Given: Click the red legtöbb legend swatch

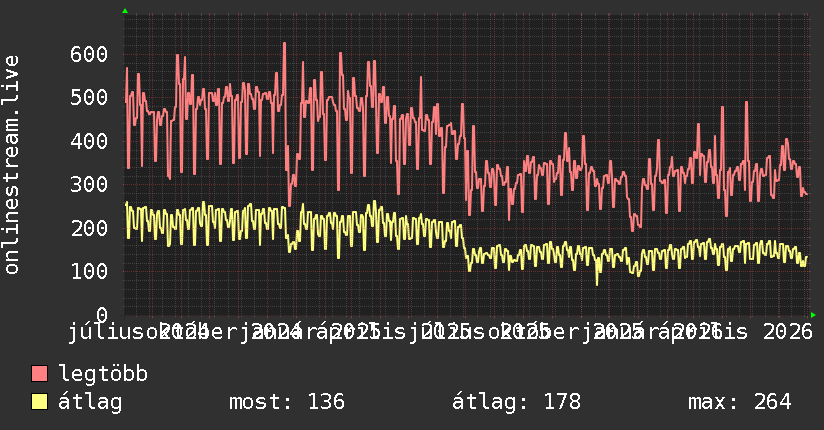Looking at the screenshot, I should pos(39,374).
